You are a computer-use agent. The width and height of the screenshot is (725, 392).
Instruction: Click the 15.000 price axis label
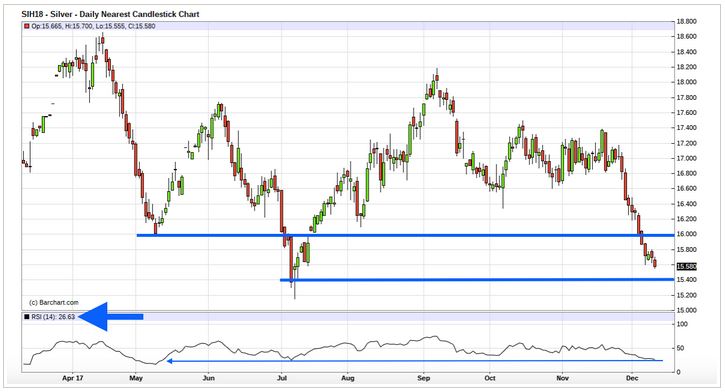point(687,310)
